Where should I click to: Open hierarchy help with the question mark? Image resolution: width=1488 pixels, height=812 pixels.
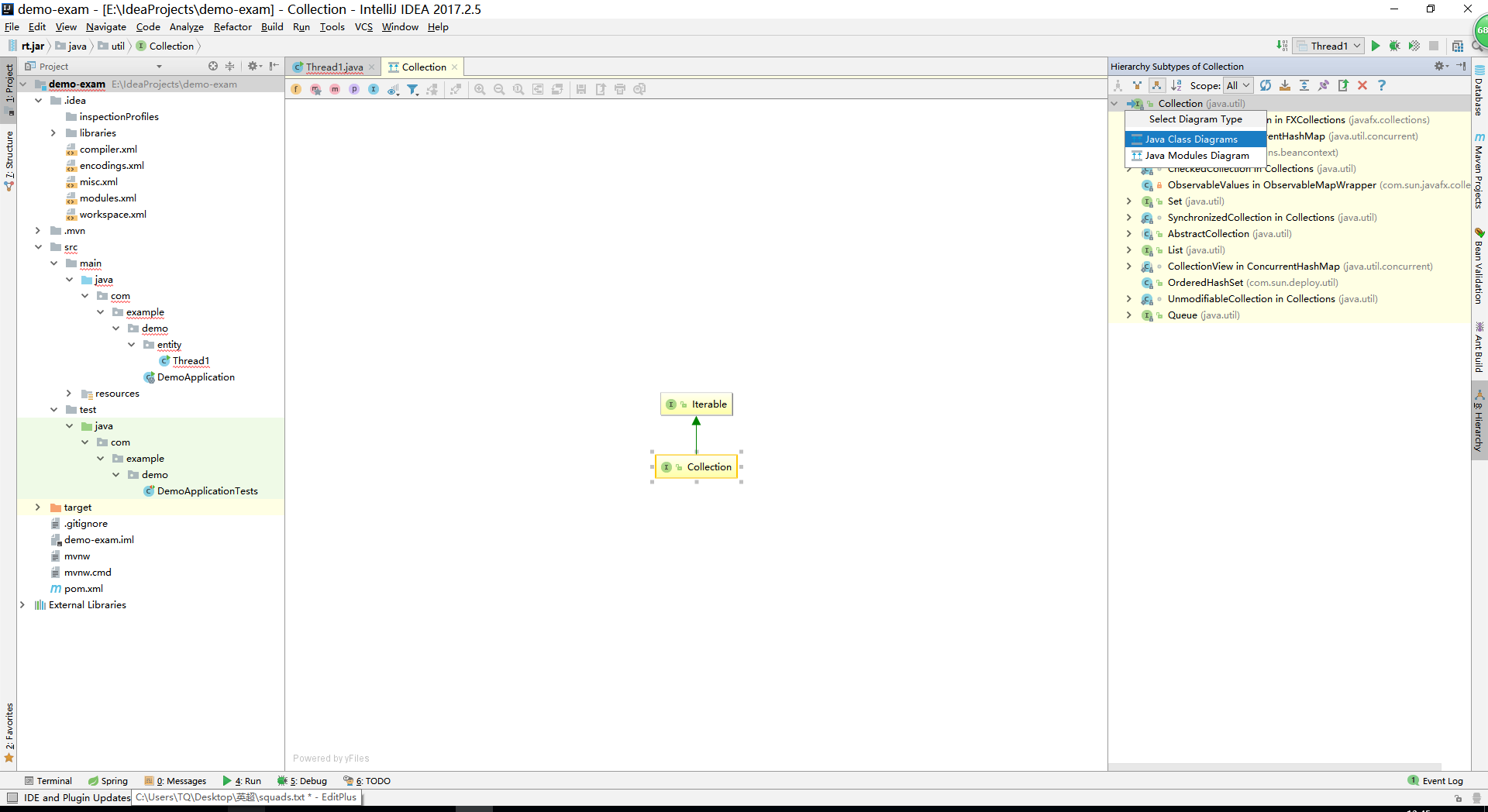click(1382, 85)
